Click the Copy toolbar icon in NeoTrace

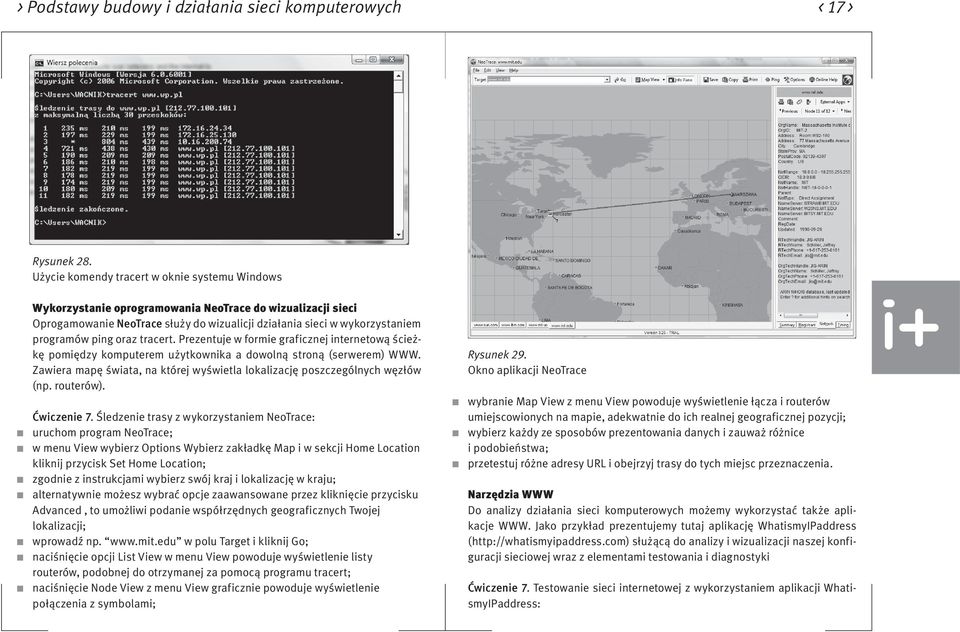pyautogui.click(x=730, y=80)
